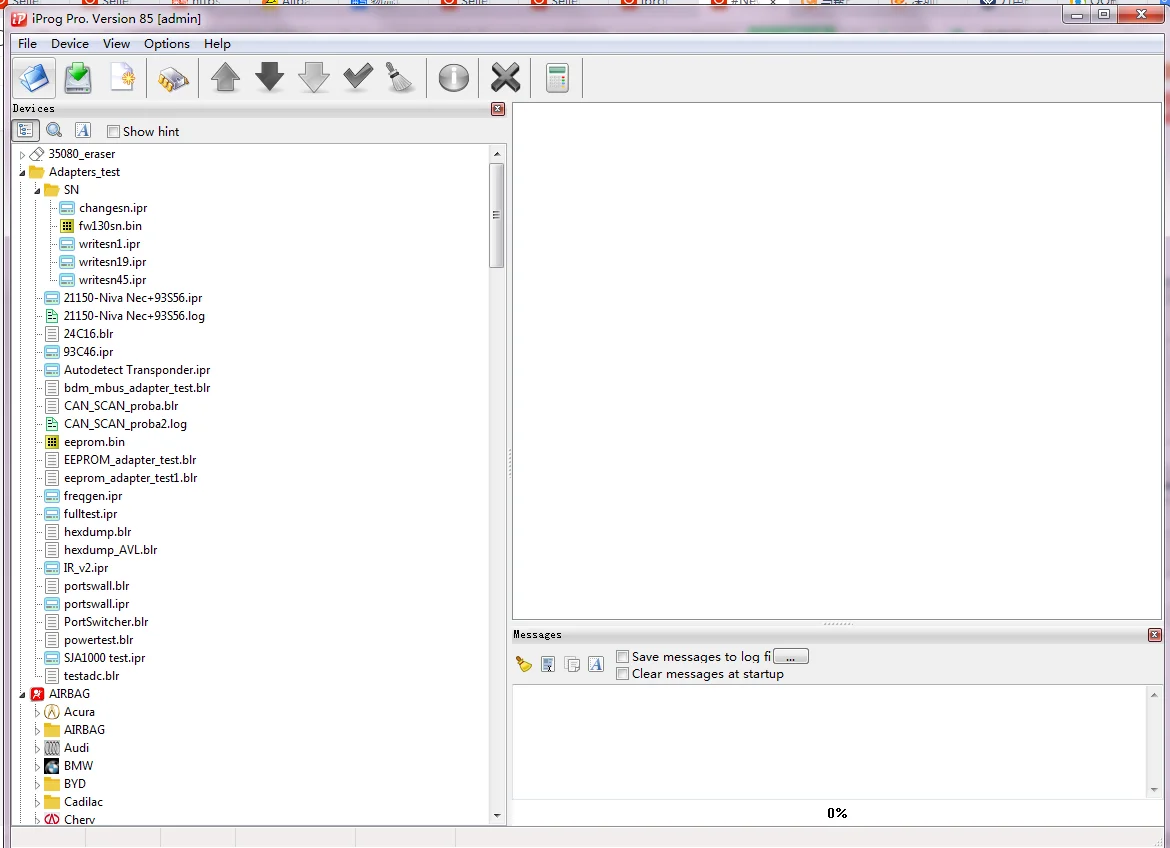Toggle the tree view icon in Devices panel
The height and width of the screenshot is (848, 1170).
coord(25,130)
